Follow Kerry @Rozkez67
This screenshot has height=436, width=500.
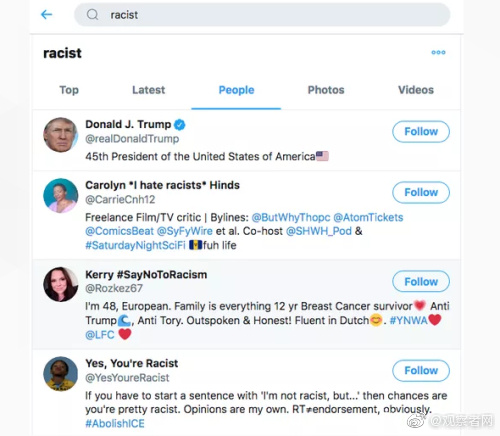[x=421, y=282]
